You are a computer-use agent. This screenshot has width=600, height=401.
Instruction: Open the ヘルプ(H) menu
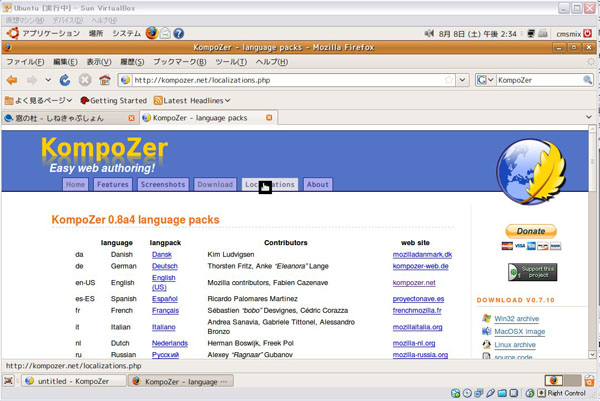tap(272, 62)
